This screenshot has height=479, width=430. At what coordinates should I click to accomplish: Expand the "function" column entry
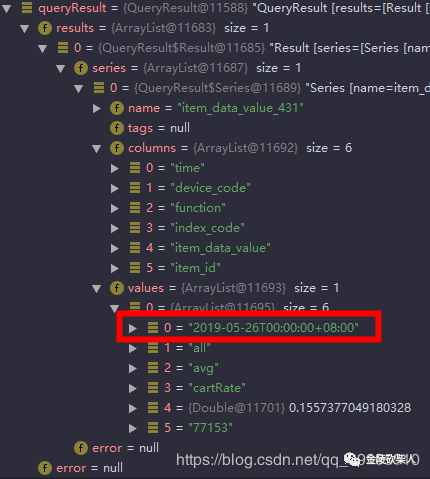pyautogui.click(x=115, y=208)
